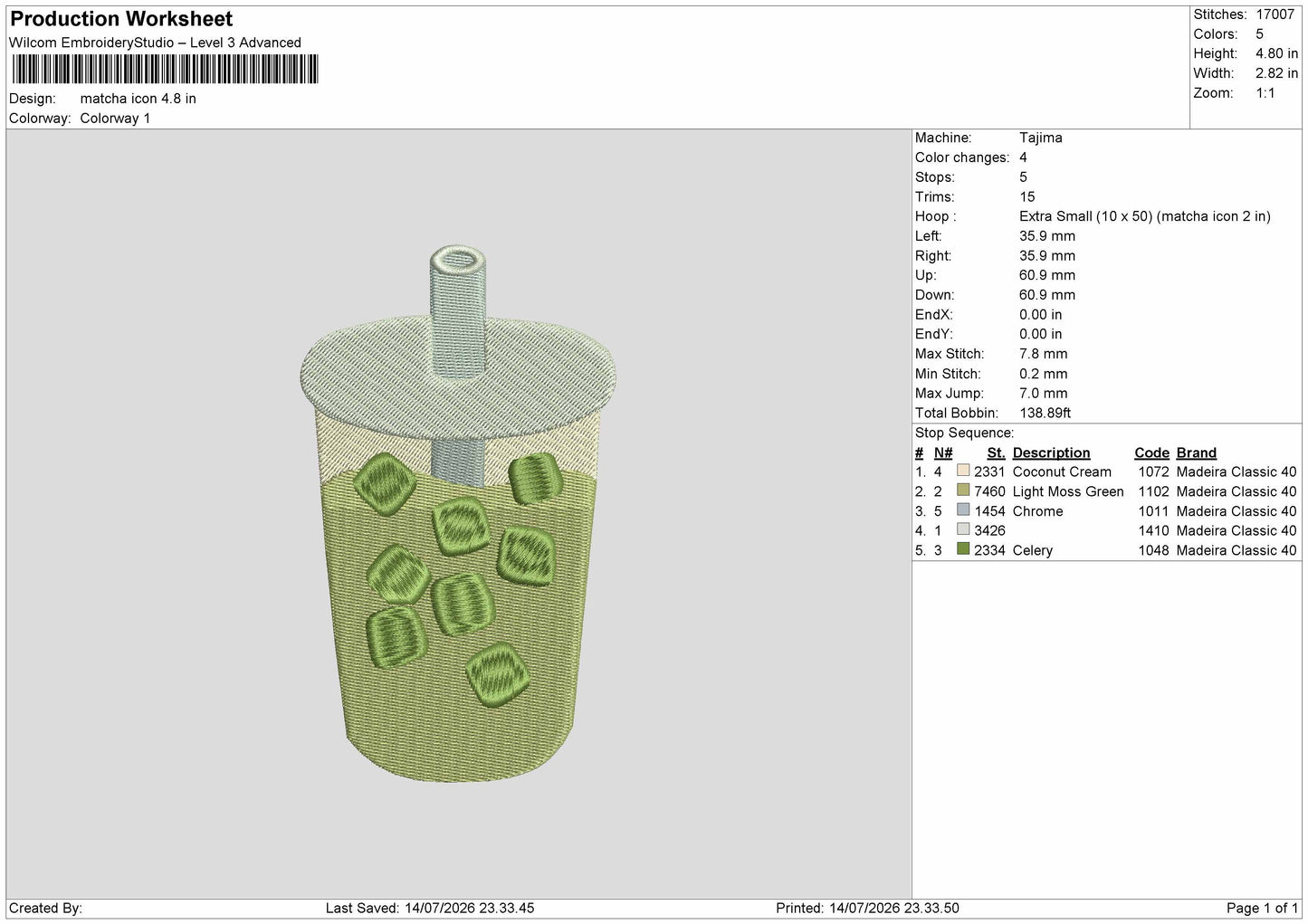Click the Chrome color swatch
Screen dimensions: 1308x924
963,511
